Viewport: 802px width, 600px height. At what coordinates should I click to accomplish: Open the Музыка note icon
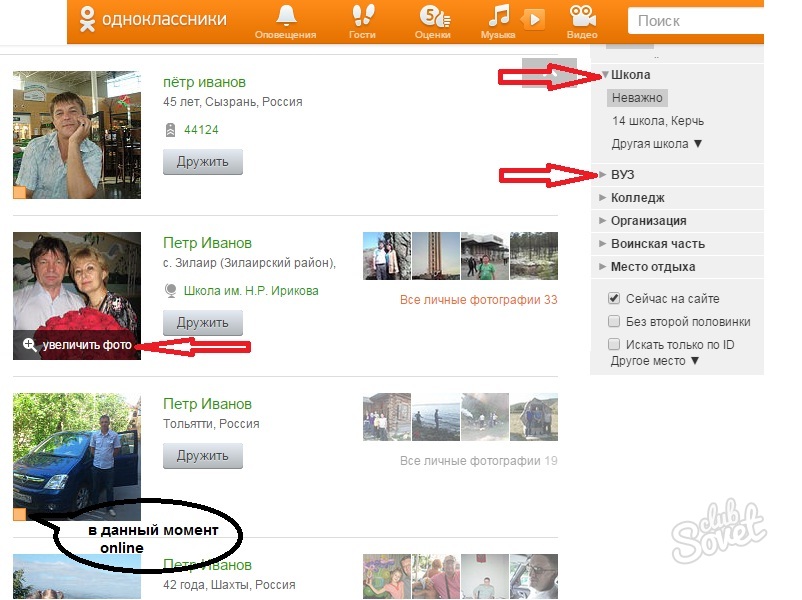[498, 16]
